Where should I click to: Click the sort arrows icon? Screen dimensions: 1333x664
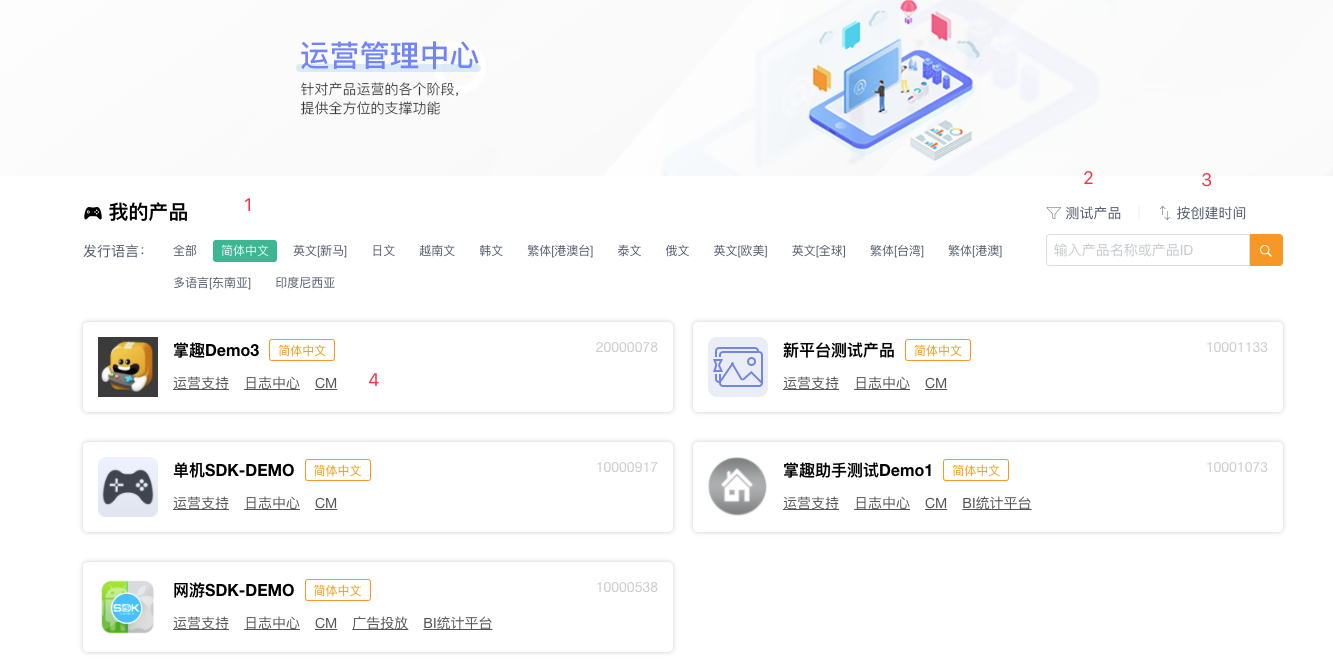click(x=1165, y=213)
